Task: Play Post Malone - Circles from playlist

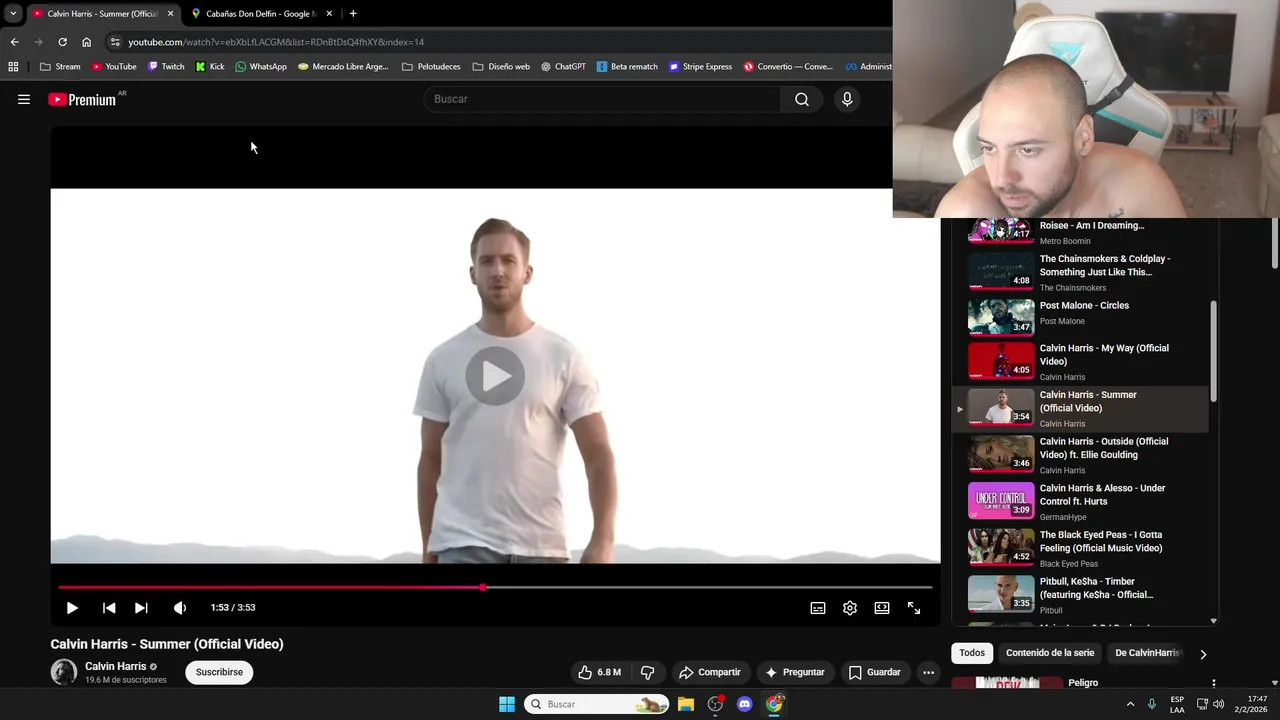Action: pyautogui.click(x=1080, y=316)
